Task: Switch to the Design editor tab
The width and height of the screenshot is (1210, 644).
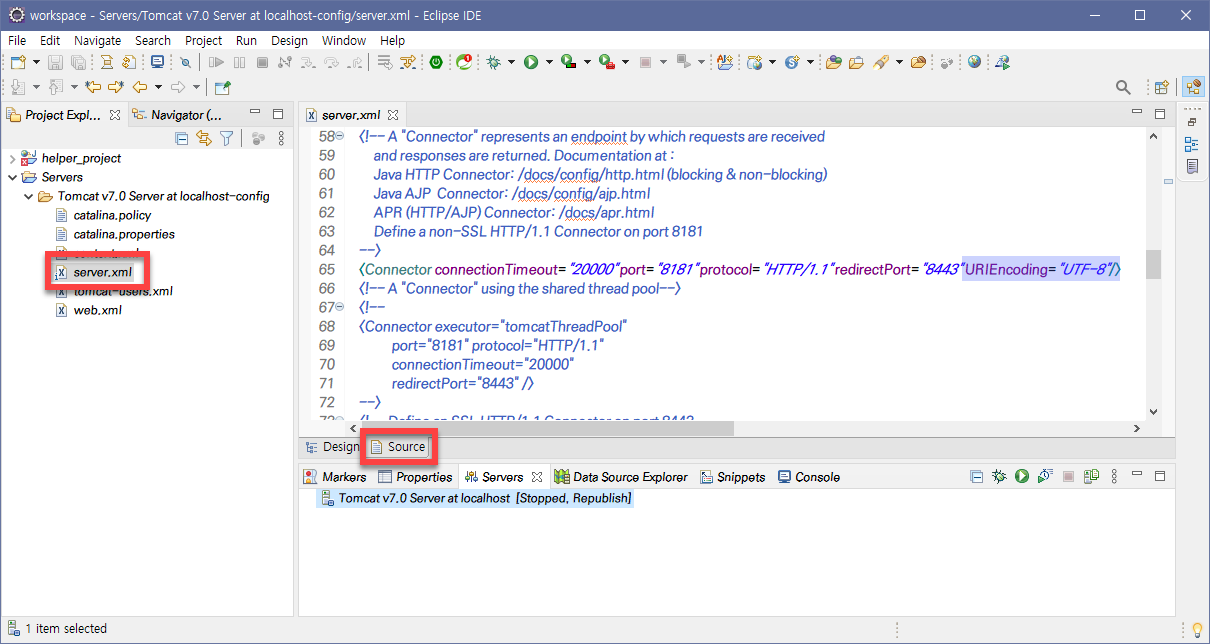Action: tap(332, 447)
